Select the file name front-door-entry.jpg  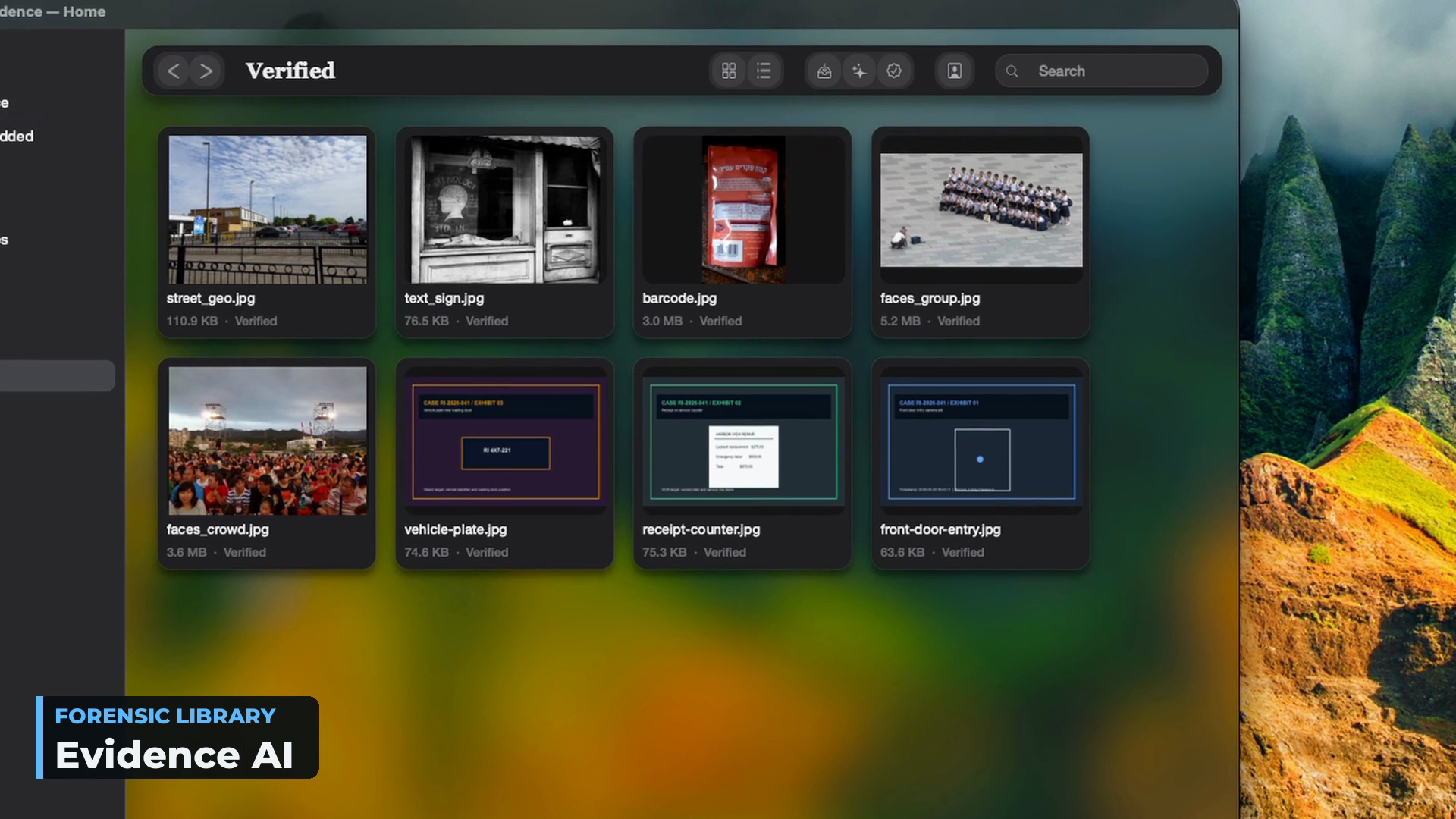click(940, 530)
